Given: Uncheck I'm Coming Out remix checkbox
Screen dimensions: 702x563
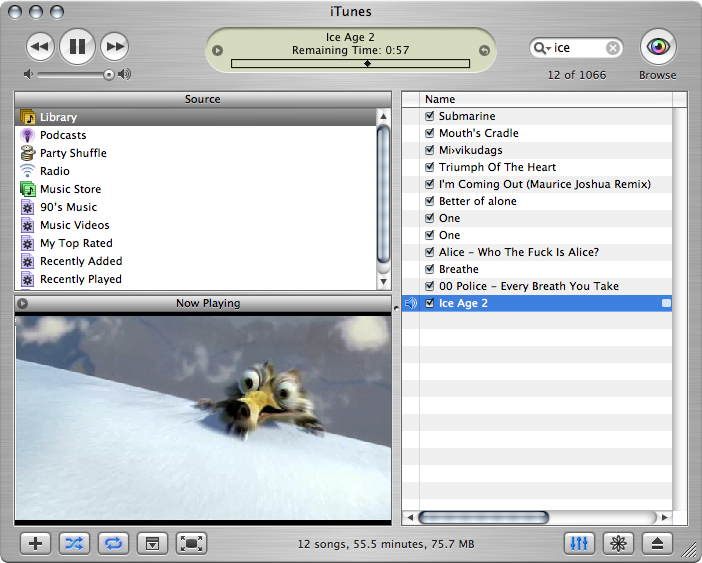Looking at the screenshot, I should click(430, 184).
